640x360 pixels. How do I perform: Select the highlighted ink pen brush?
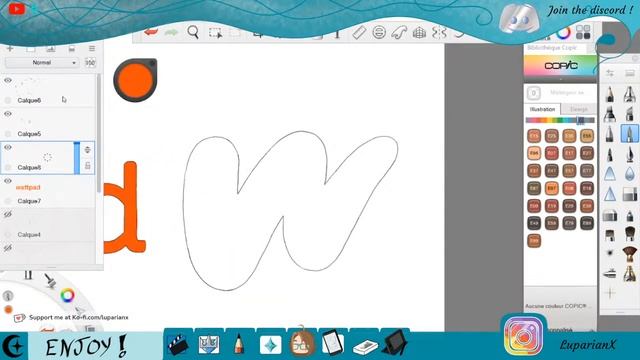629,133
